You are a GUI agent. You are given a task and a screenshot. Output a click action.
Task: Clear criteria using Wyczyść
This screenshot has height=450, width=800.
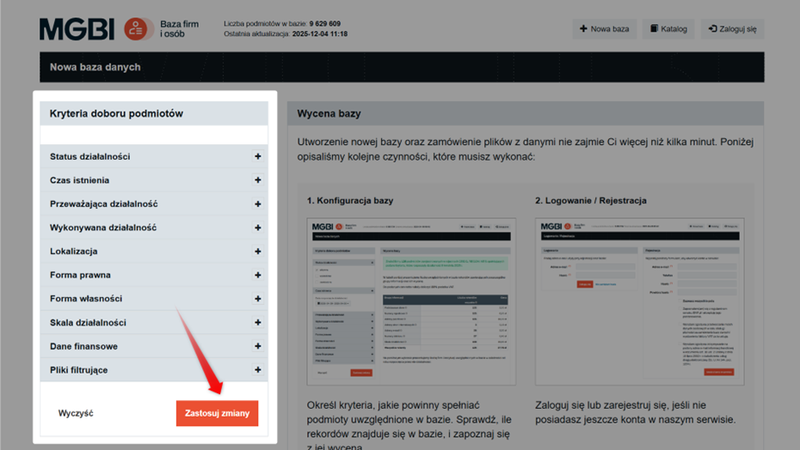[x=76, y=414]
